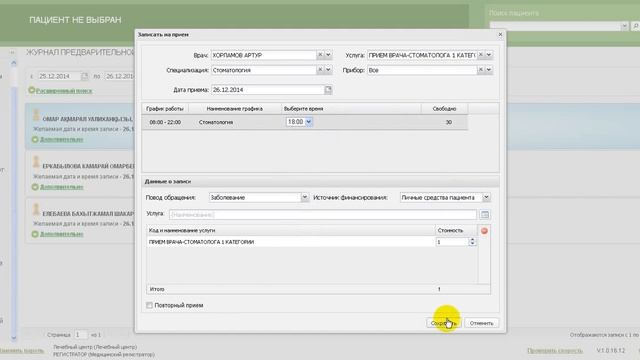The height and width of the screenshot is (360, 640).
Task: Expand the 18:00 time selection dropdown
Action: [x=309, y=122]
